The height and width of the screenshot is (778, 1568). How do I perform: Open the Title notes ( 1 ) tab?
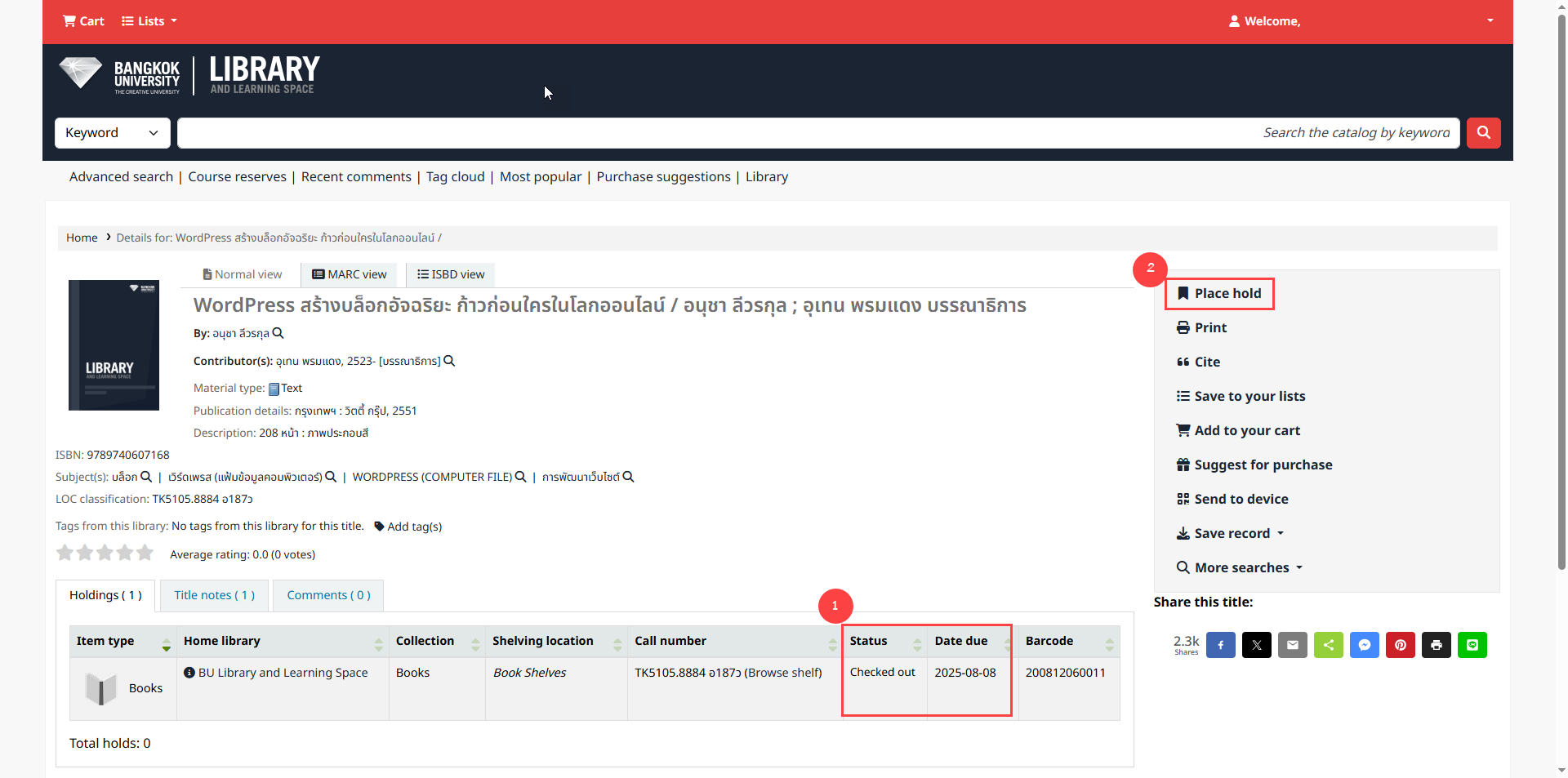[214, 595]
